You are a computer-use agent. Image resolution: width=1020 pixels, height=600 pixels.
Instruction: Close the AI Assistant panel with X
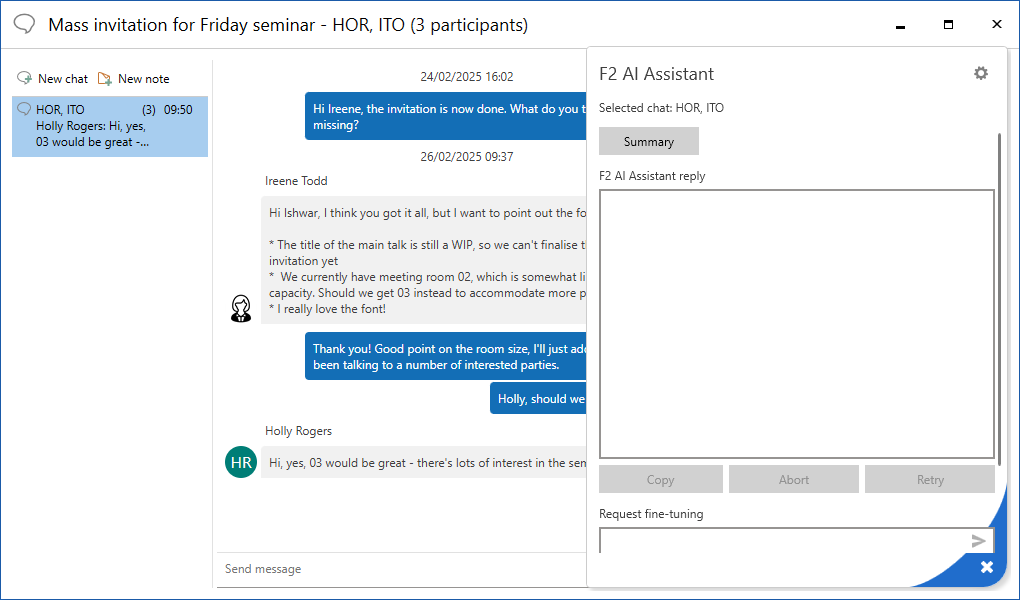[986, 567]
